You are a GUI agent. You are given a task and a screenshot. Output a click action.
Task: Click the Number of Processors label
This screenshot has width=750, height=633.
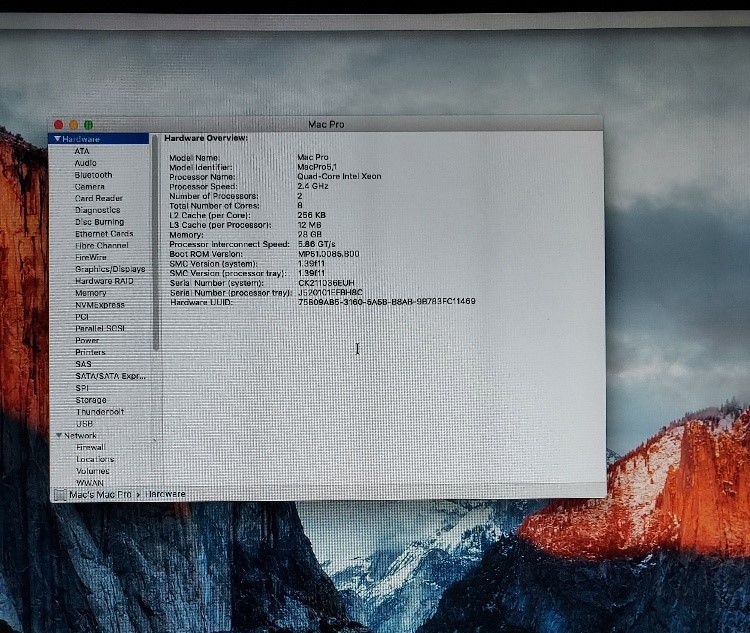point(214,196)
